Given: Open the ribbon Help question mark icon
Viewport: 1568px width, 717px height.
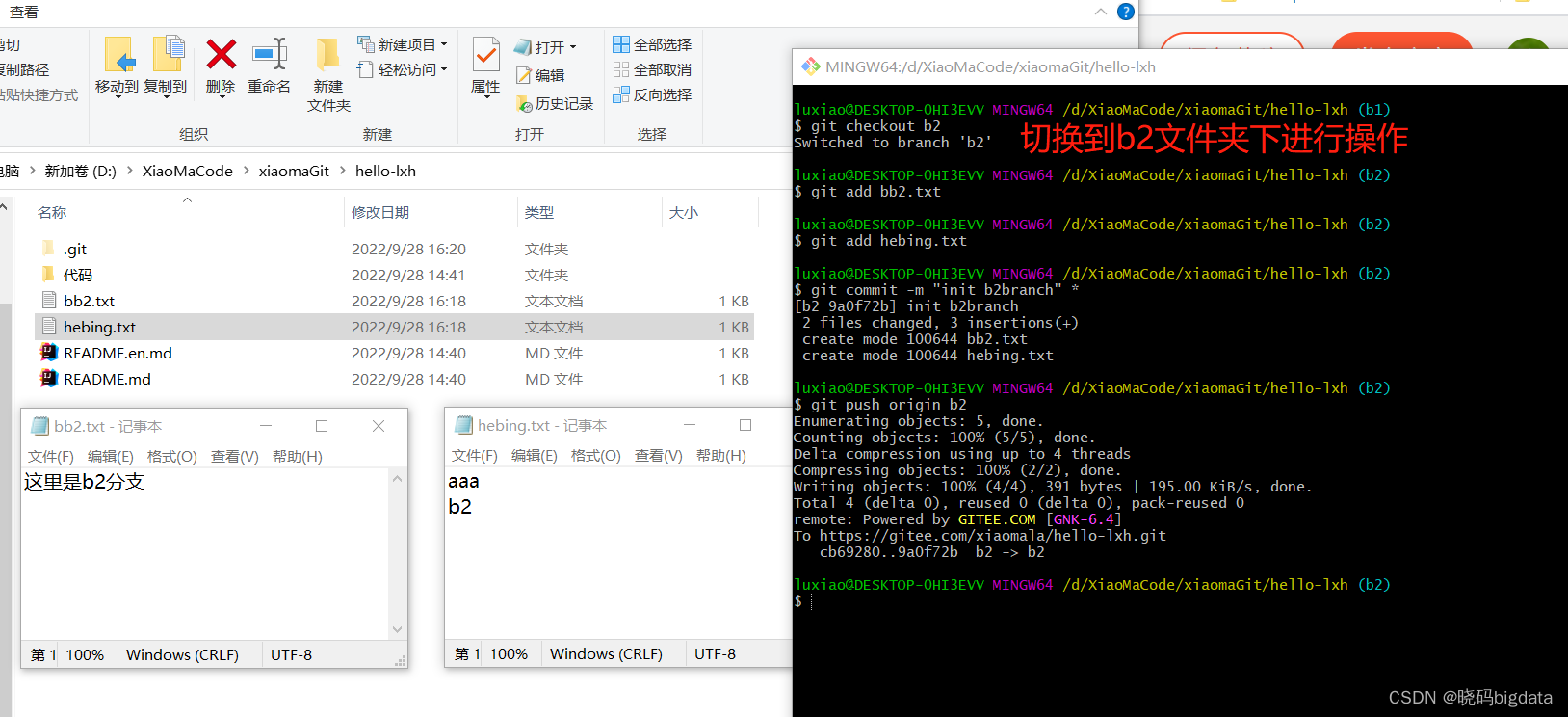Looking at the screenshot, I should (x=1125, y=12).
